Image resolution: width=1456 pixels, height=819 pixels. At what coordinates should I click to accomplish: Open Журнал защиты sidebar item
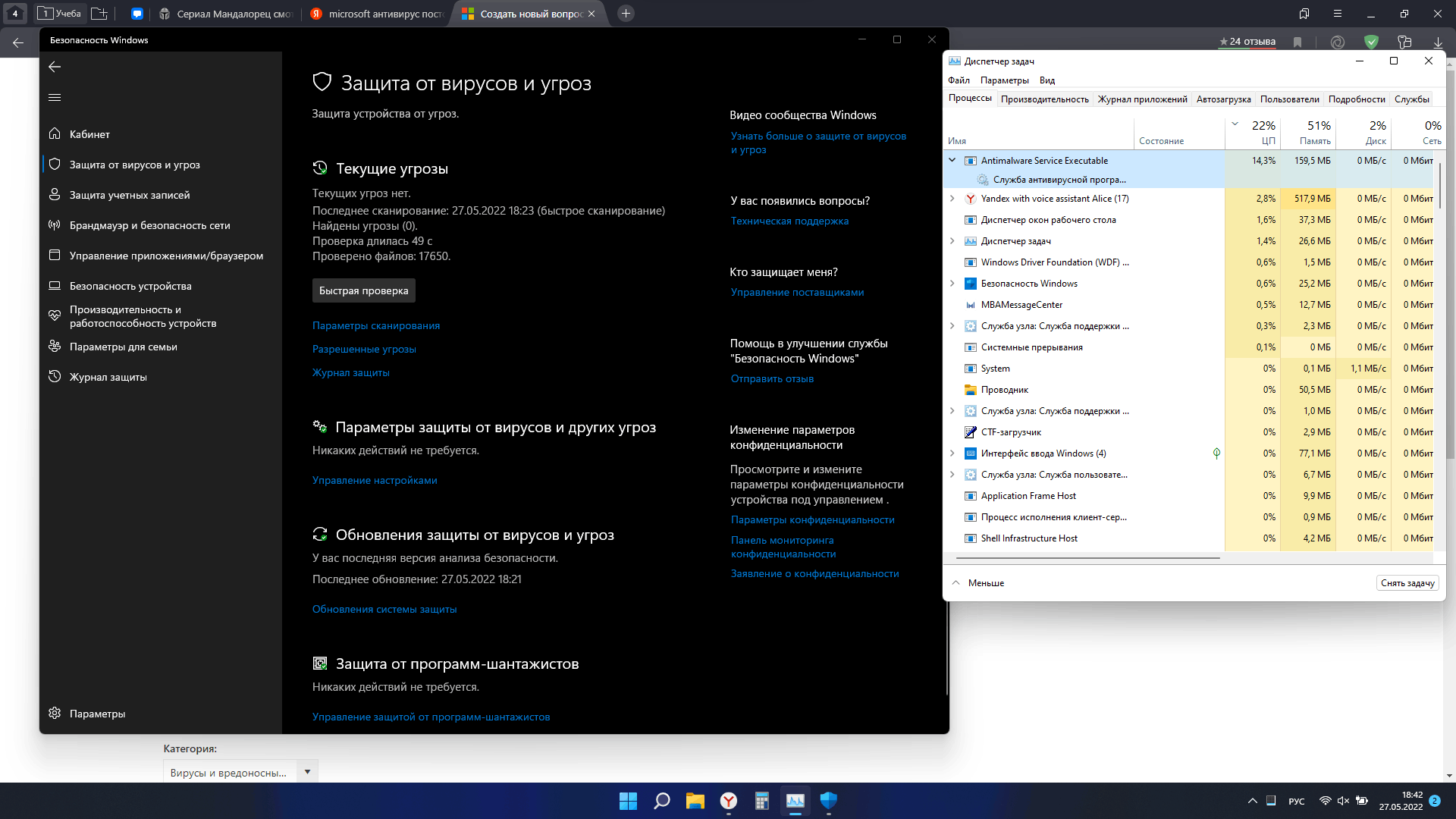108,376
